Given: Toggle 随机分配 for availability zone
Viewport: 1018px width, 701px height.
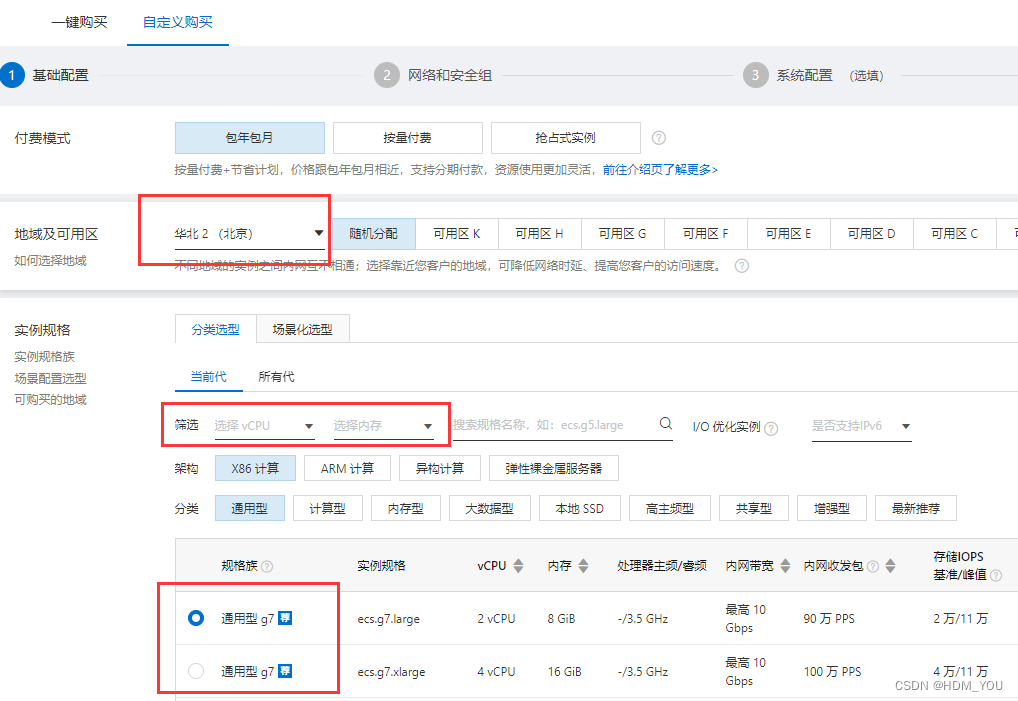Looking at the screenshot, I should (x=374, y=233).
